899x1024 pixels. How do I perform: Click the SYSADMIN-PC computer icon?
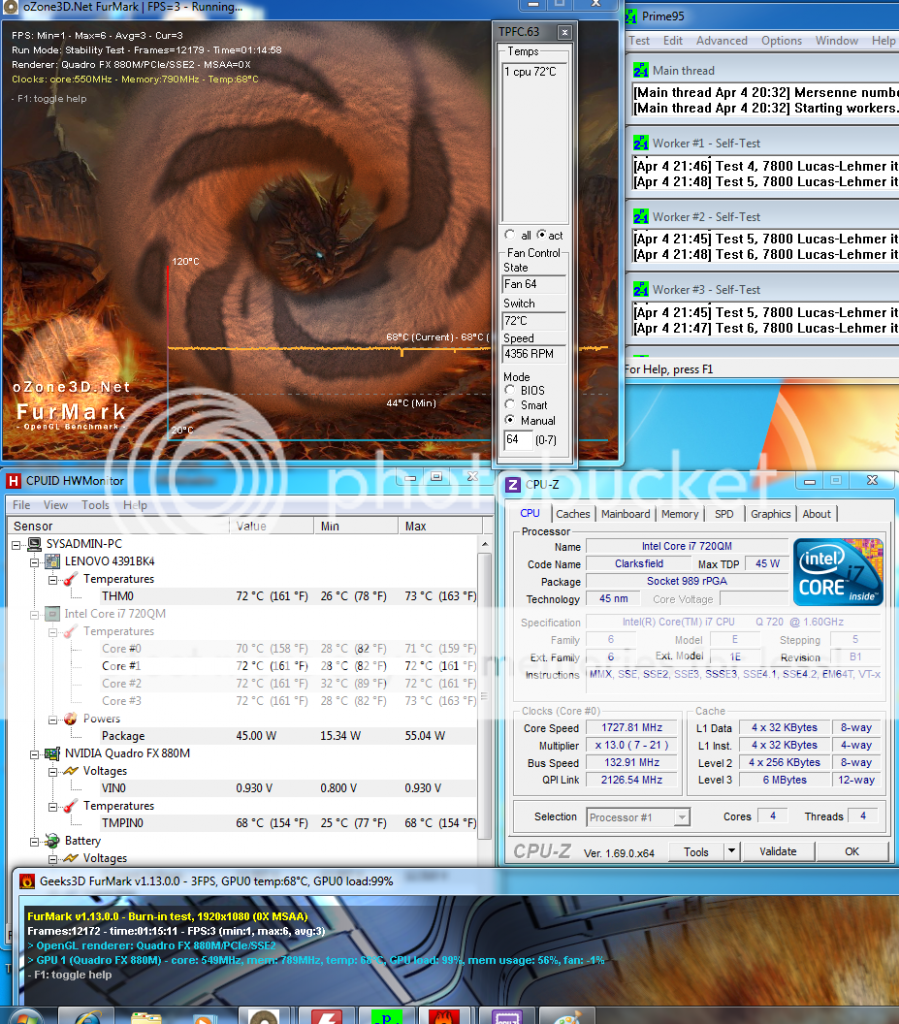click(x=33, y=544)
